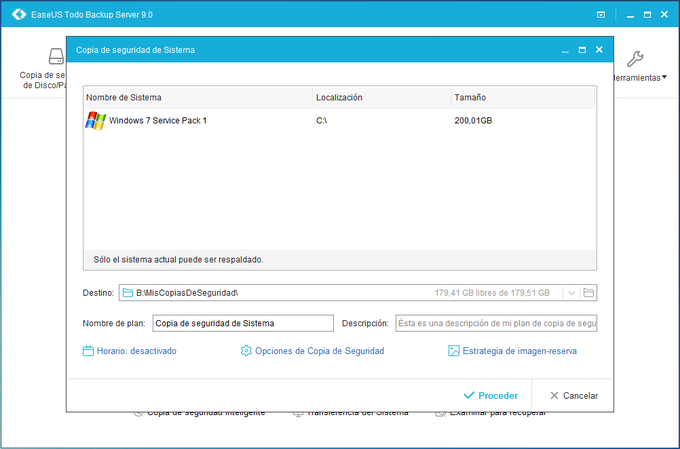Minimize the Copia de seguridad de Sistema dialog
Viewport: 680px width, 449px height.
coord(565,50)
